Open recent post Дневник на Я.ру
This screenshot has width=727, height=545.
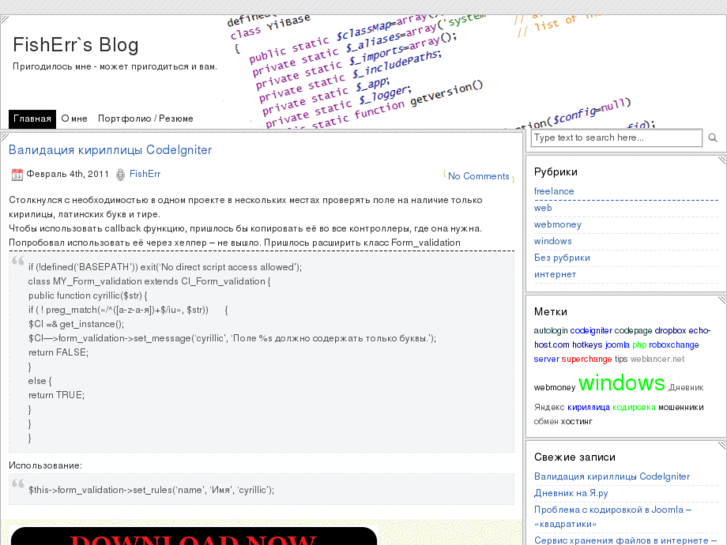pos(571,494)
